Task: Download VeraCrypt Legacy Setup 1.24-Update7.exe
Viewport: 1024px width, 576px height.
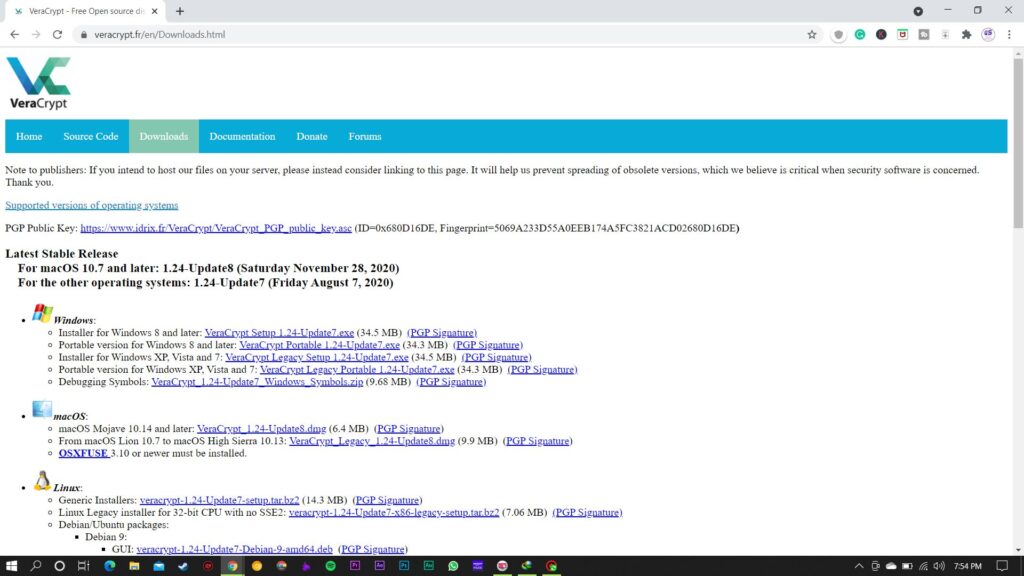Action: (x=317, y=357)
